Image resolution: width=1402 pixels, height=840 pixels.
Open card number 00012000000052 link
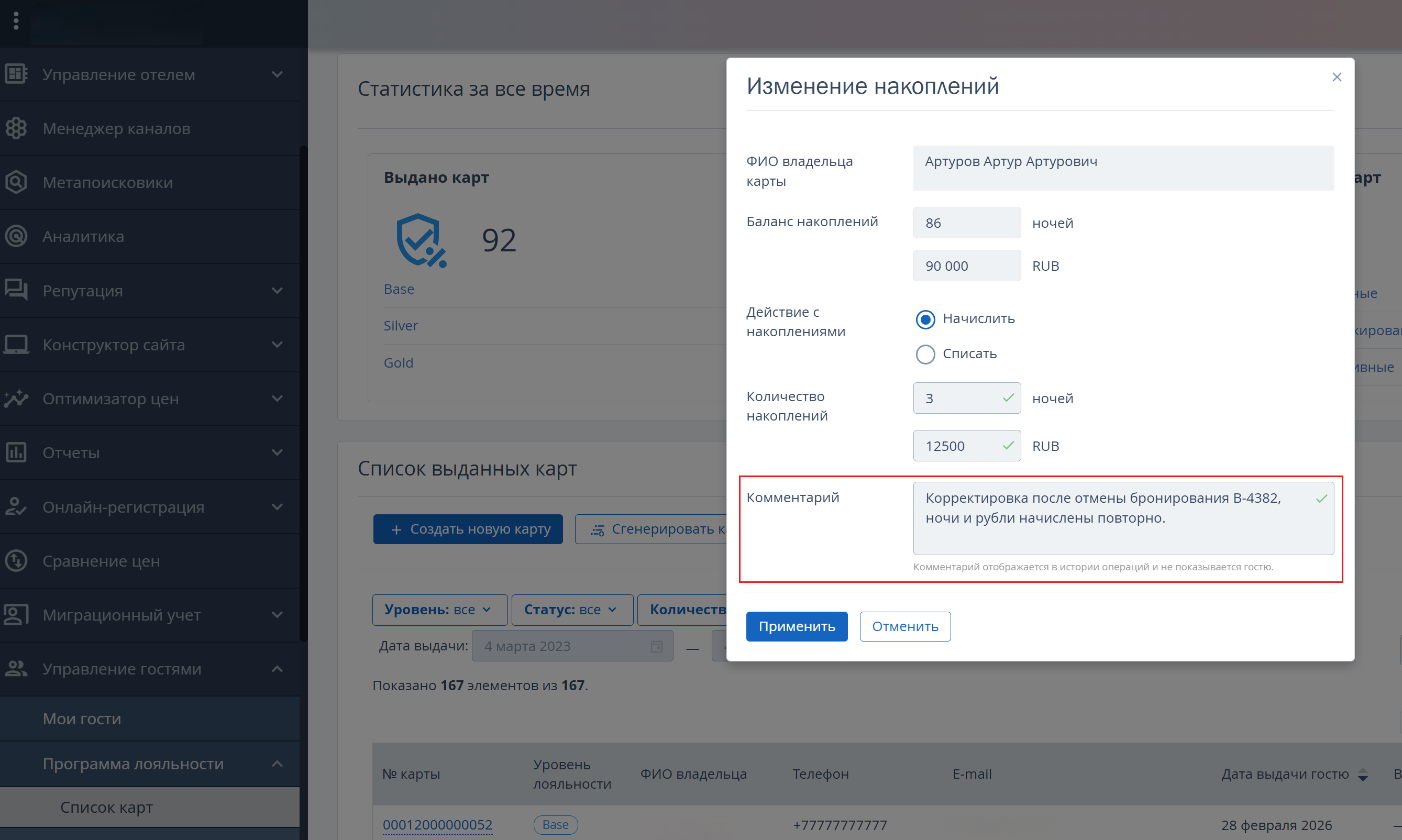(x=437, y=825)
